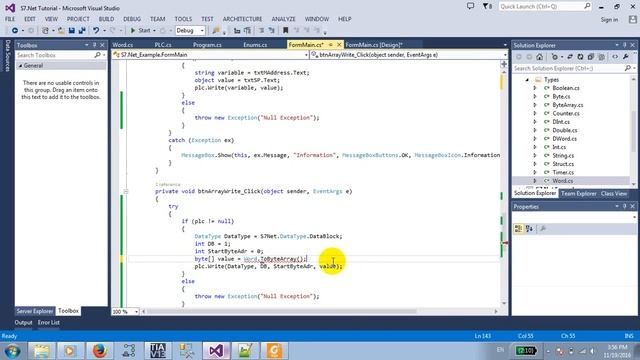Toggle auto-hide pin on Properties panel

(x=625, y=207)
